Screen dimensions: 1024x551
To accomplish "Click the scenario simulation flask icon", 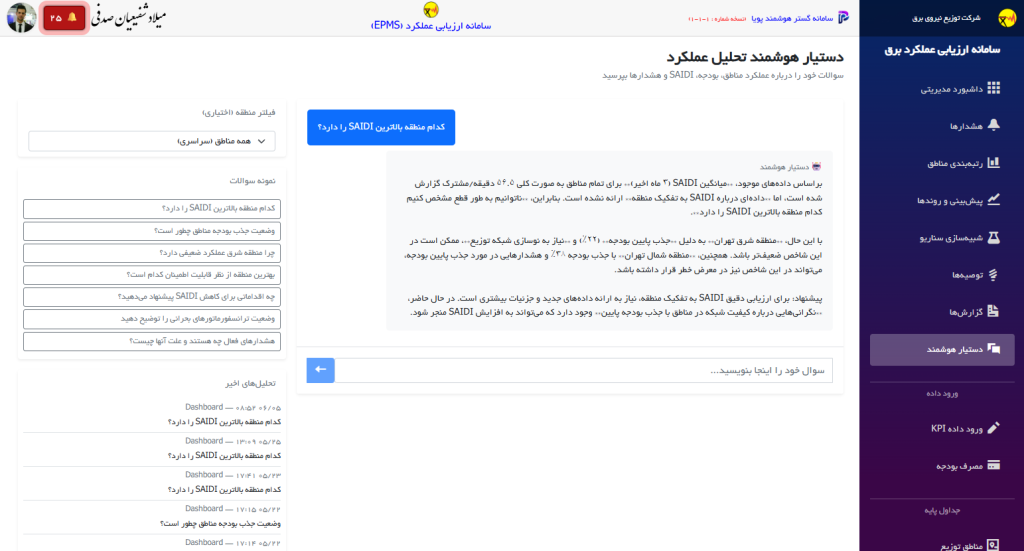I will [993, 238].
